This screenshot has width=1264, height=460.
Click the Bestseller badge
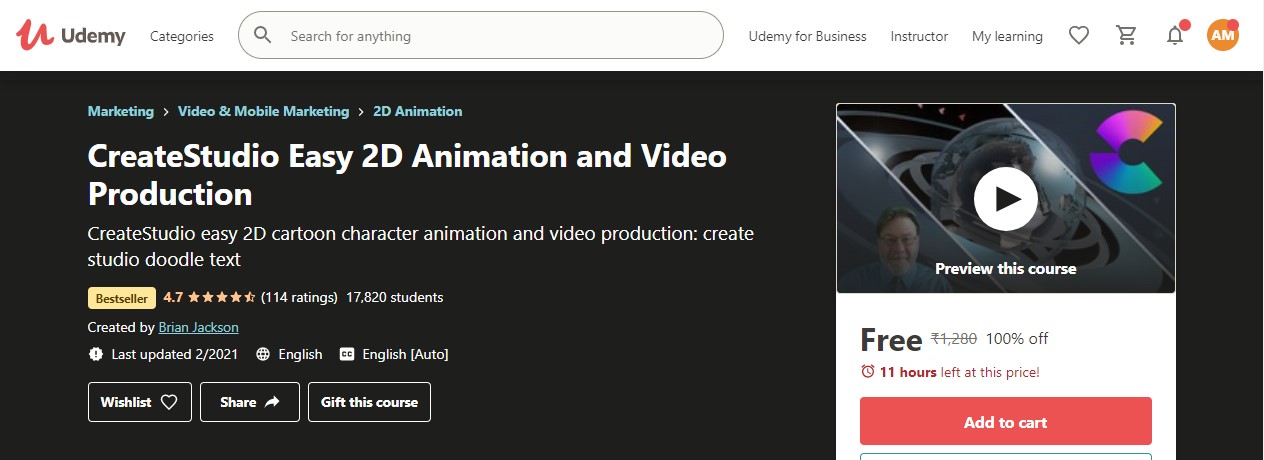point(122,298)
